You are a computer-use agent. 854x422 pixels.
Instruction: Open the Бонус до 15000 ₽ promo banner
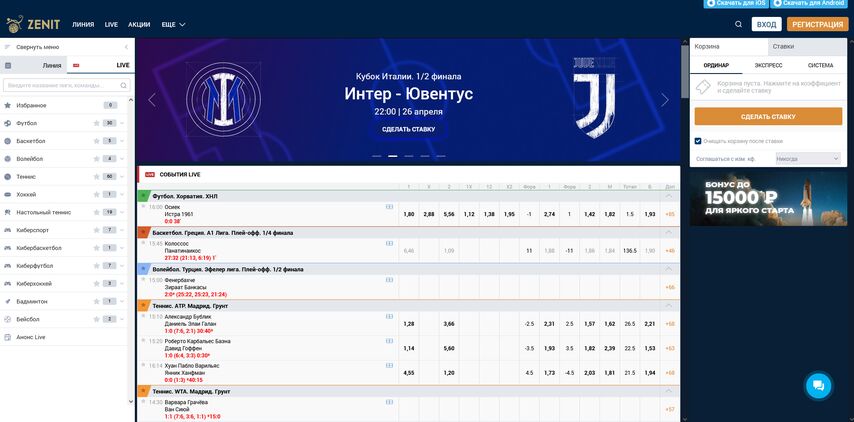click(768, 199)
